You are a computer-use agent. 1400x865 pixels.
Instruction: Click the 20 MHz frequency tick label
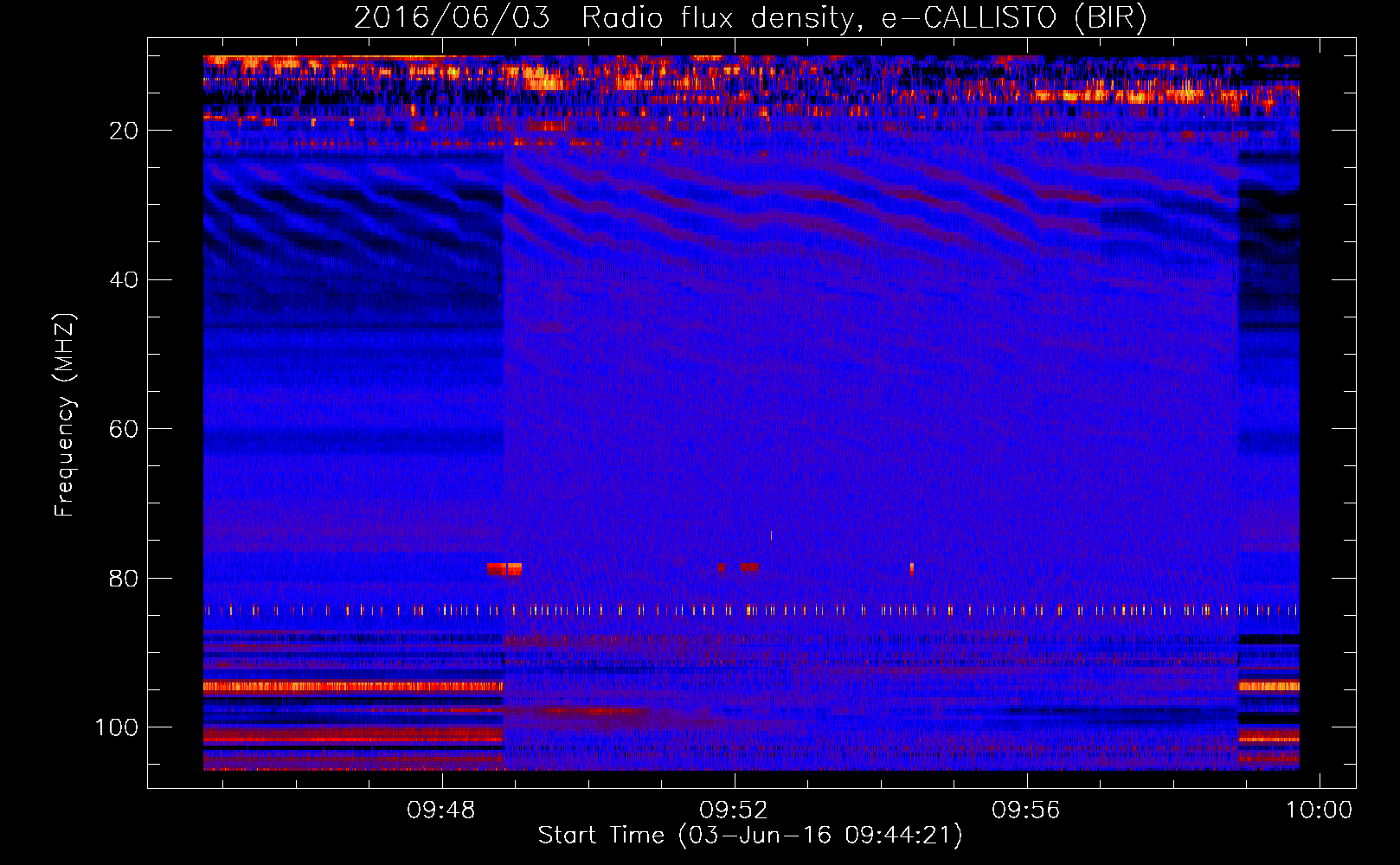point(125,131)
